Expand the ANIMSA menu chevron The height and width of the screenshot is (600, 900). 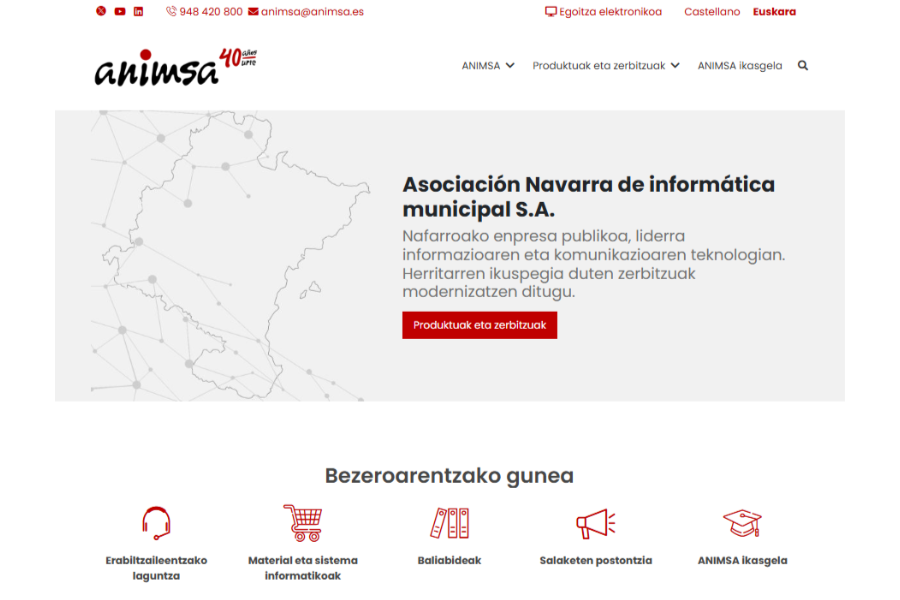pyautogui.click(x=510, y=65)
